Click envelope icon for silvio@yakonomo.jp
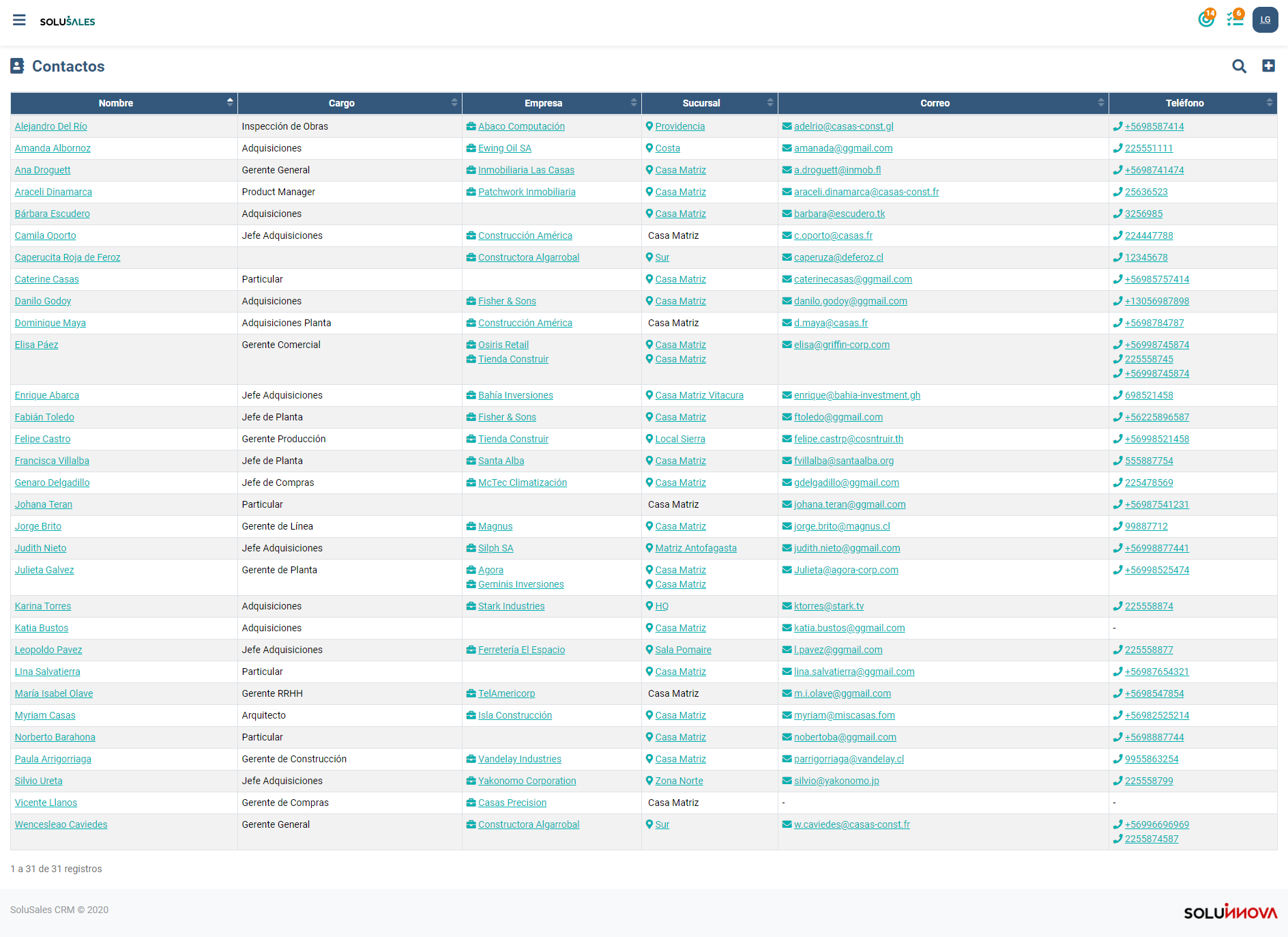 [x=787, y=781]
